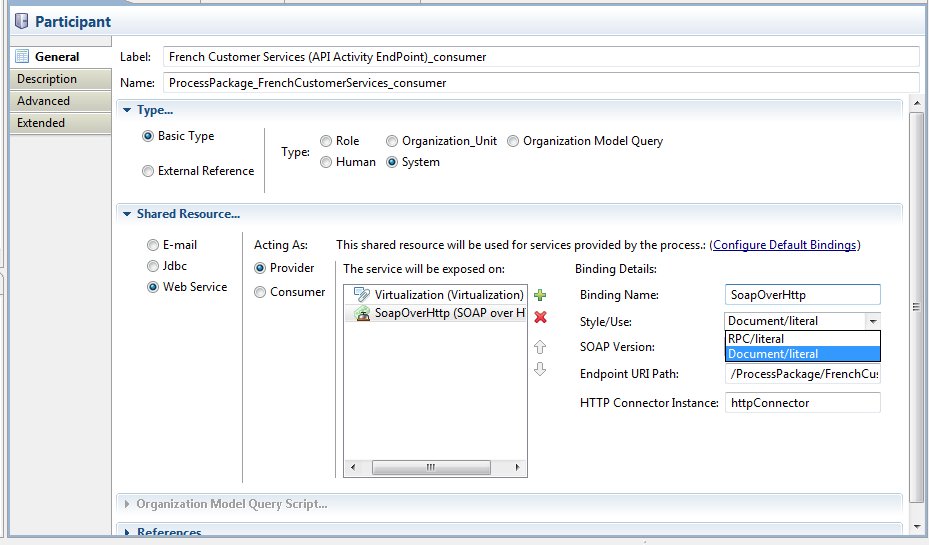
Task: Set Acting As to Provider
Action: [x=260, y=268]
